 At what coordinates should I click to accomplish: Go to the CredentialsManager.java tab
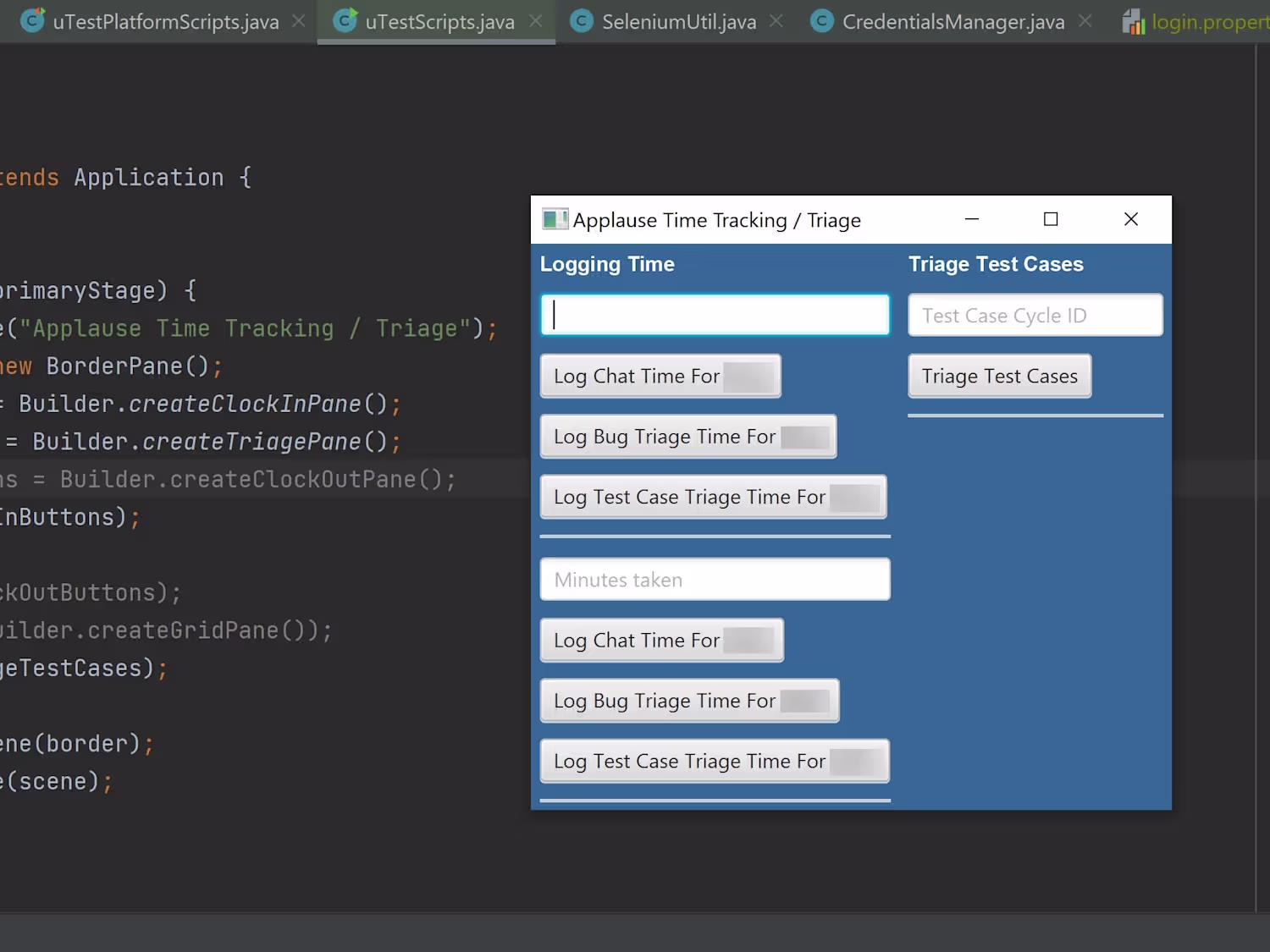coord(953,22)
